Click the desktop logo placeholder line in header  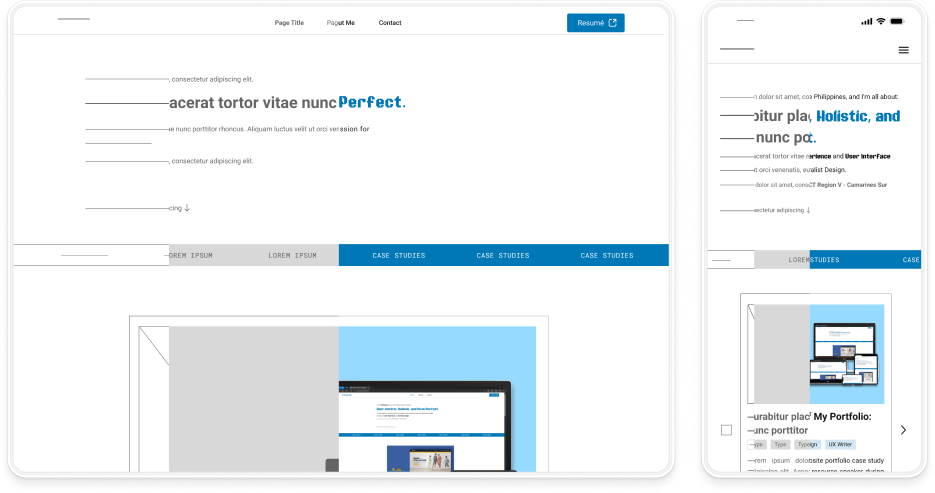pos(74,19)
